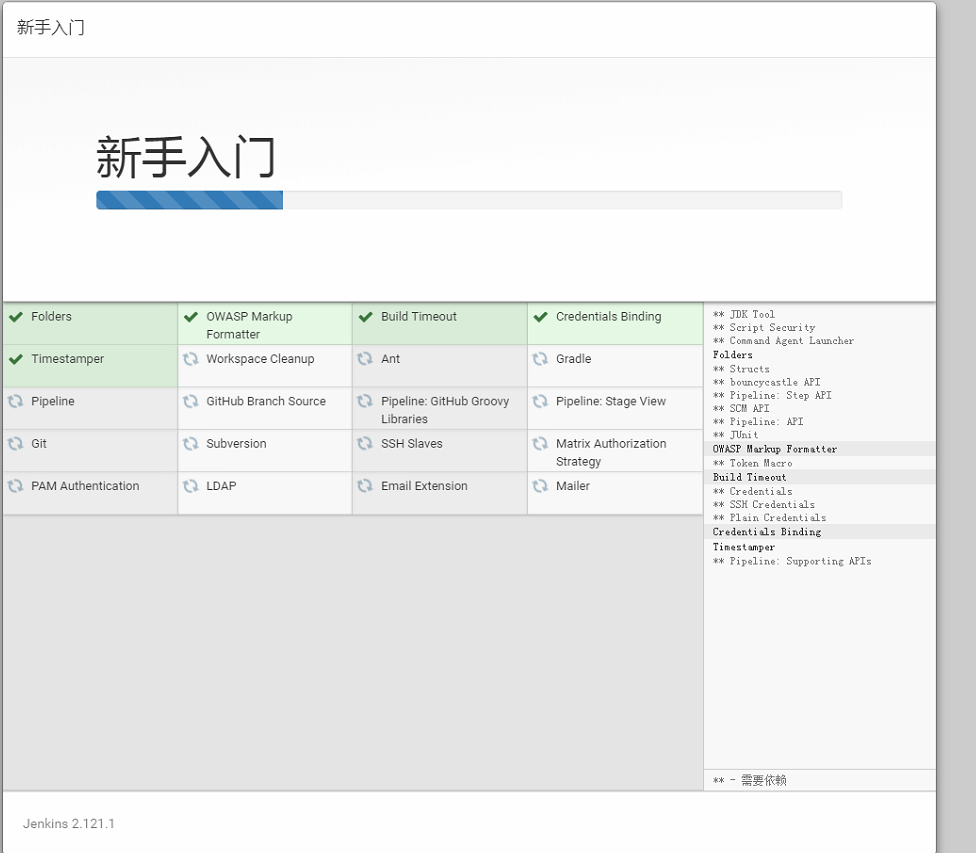Click the bouncycastle API log entry

pos(766,382)
